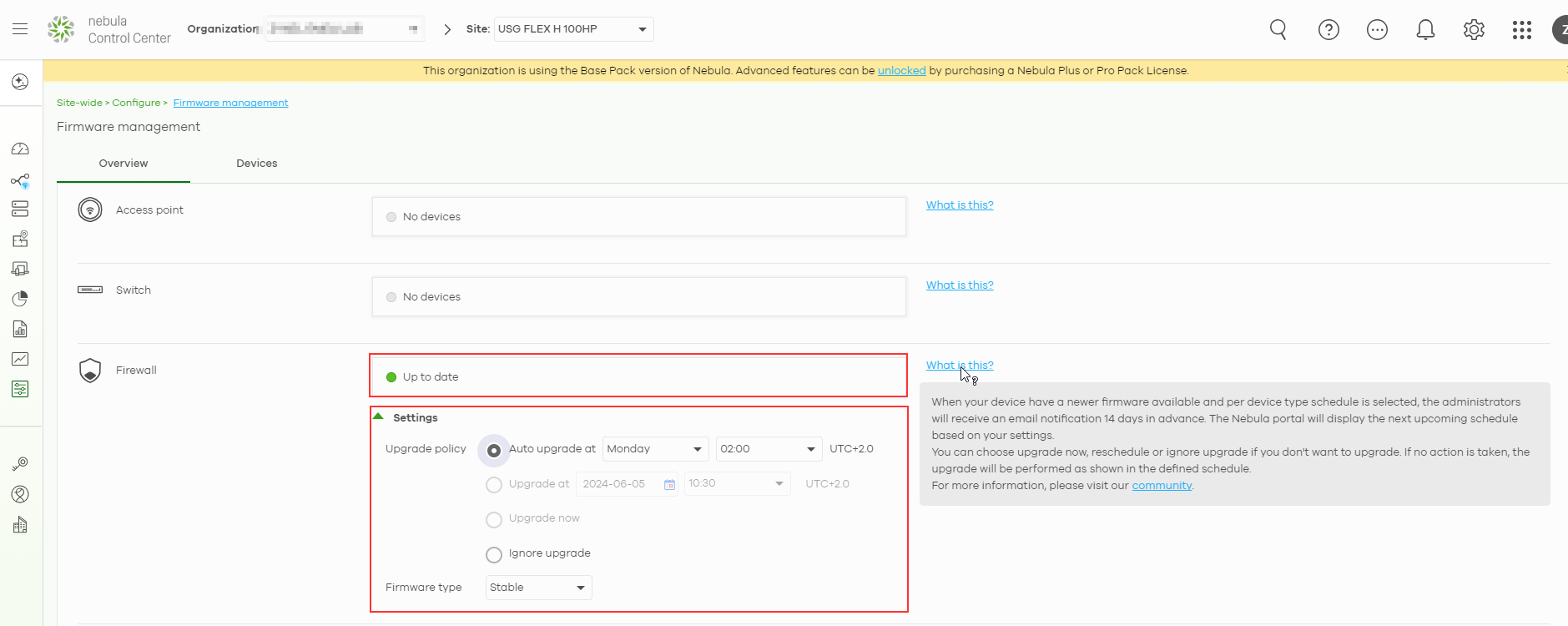Switch to the Devices tab
Viewport: 1568px width, 626px height.
(256, 164)
